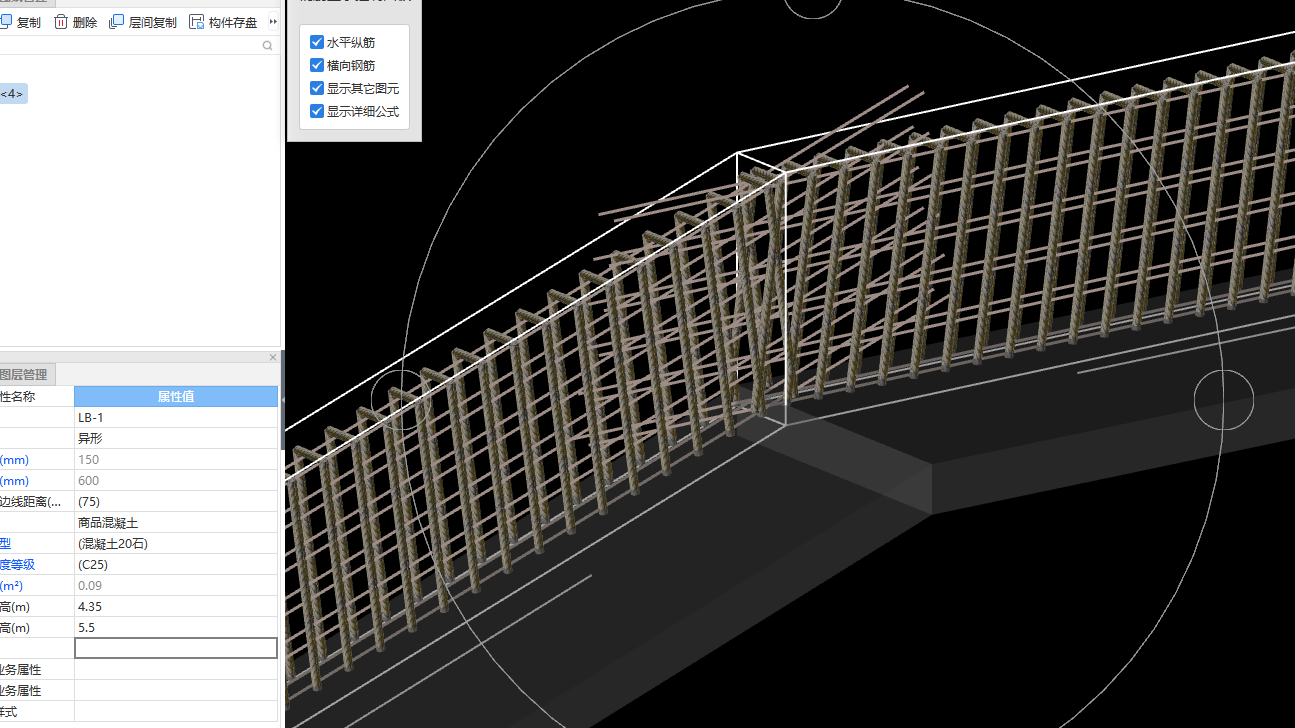The width and height of the screenshot is (1295, 728).
Task: Click the 构件存盘 icon
Action: click(x=197, y=22)
